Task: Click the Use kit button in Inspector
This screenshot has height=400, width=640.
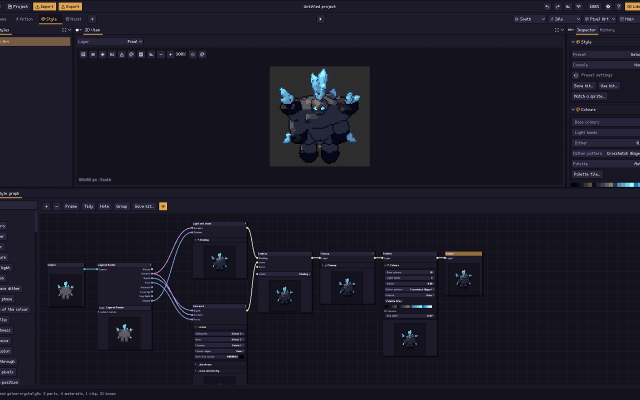Action: pyautogui.click(x=608, y=86)
